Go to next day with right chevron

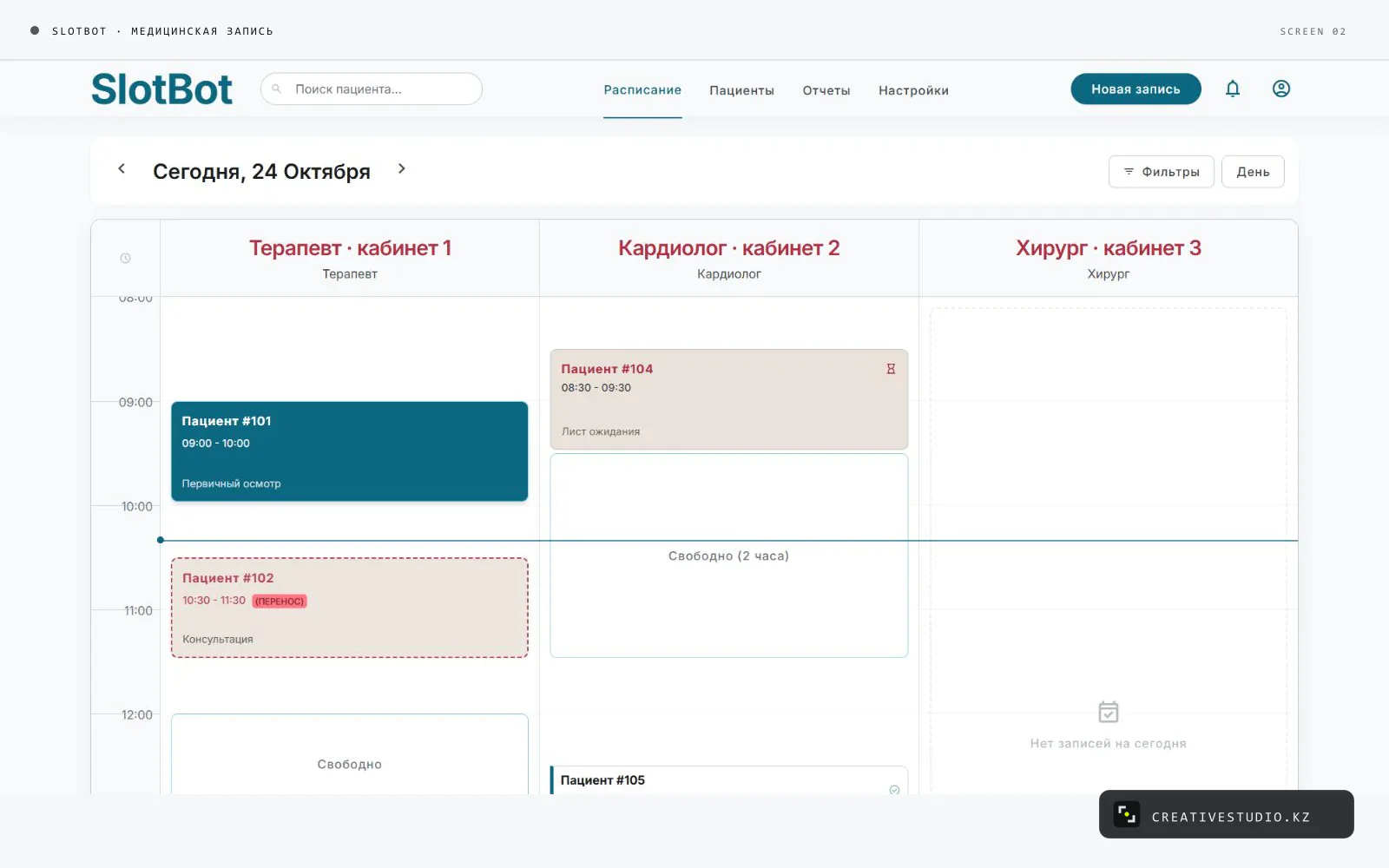click(x=401, y=168)
